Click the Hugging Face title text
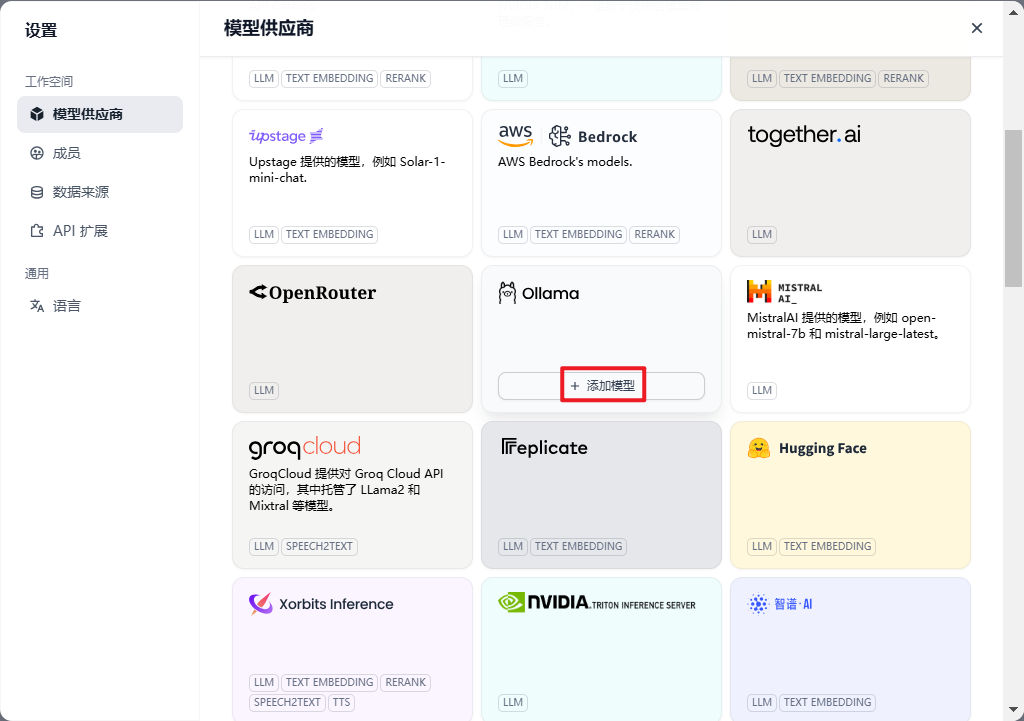1024x721 pixels. click(823, 448)
